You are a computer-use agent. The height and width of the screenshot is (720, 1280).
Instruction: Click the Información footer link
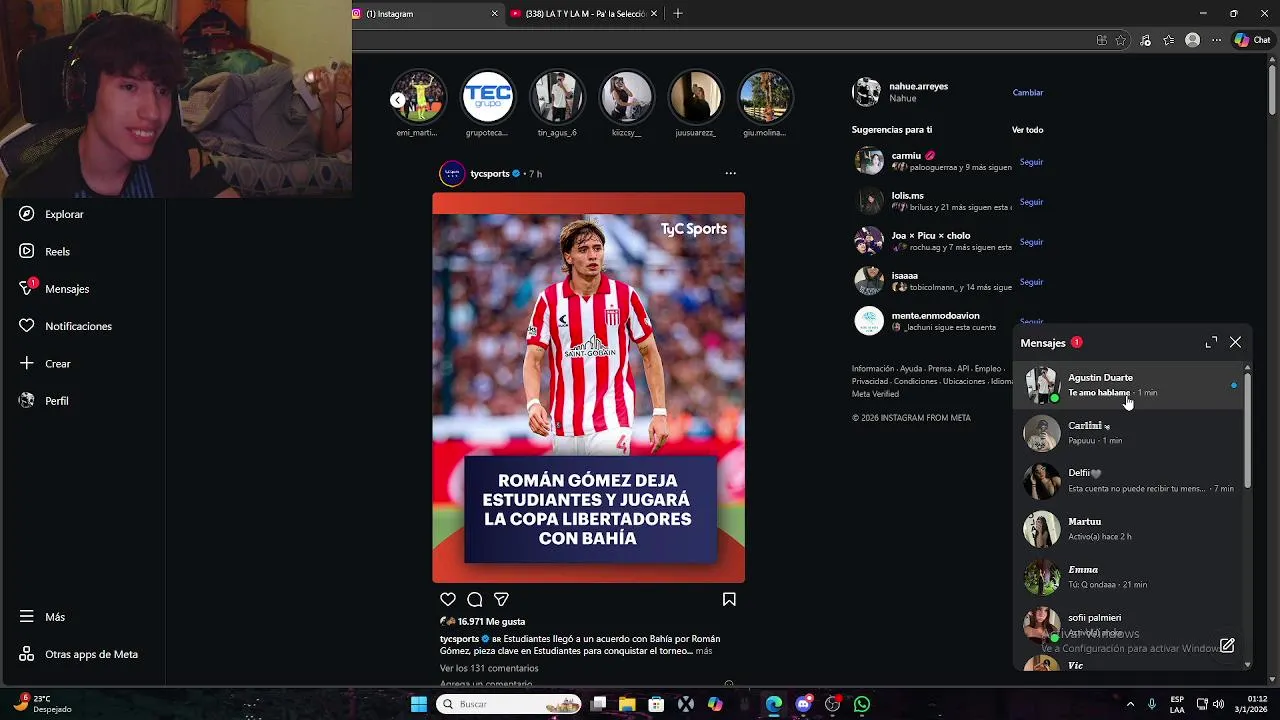tap(873, 369)
